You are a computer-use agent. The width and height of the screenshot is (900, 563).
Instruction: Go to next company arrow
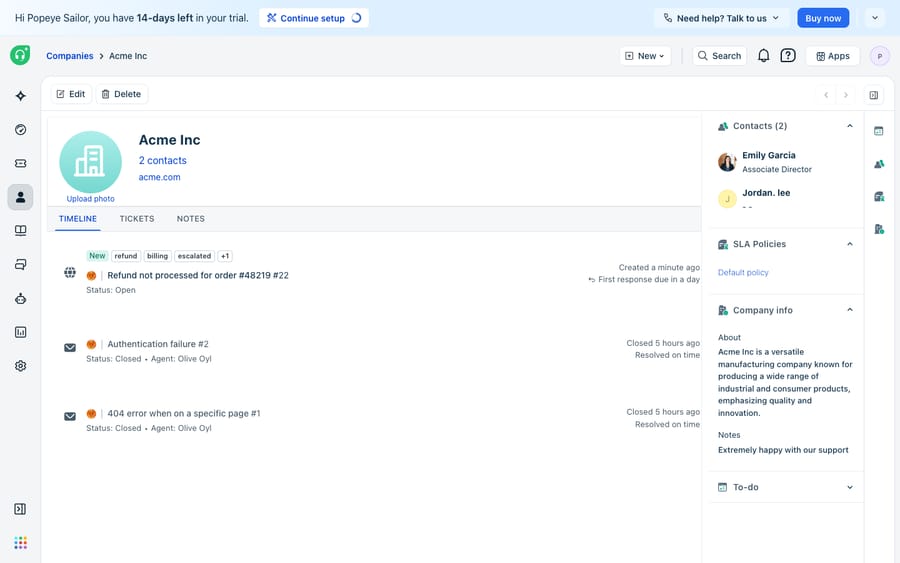(845, 95)
